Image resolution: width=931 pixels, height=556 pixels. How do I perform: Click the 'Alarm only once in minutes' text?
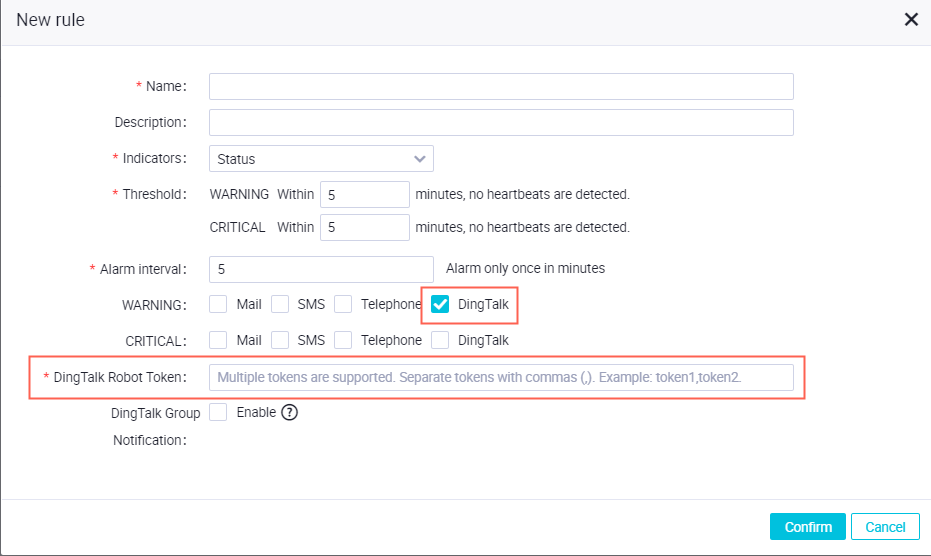point(525,268)
